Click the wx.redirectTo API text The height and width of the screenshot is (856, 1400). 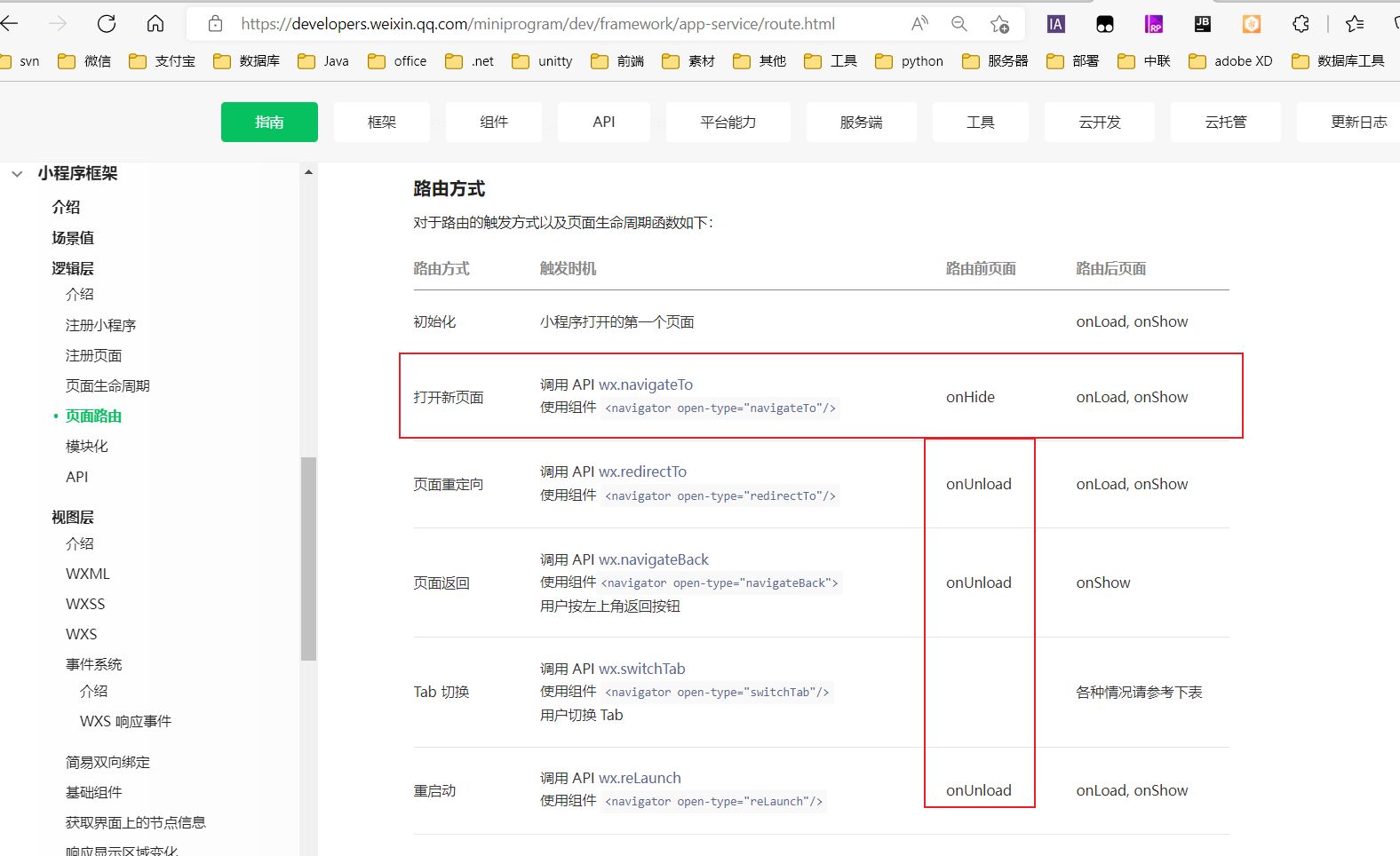pyautogui.click(x=642, y=472)
